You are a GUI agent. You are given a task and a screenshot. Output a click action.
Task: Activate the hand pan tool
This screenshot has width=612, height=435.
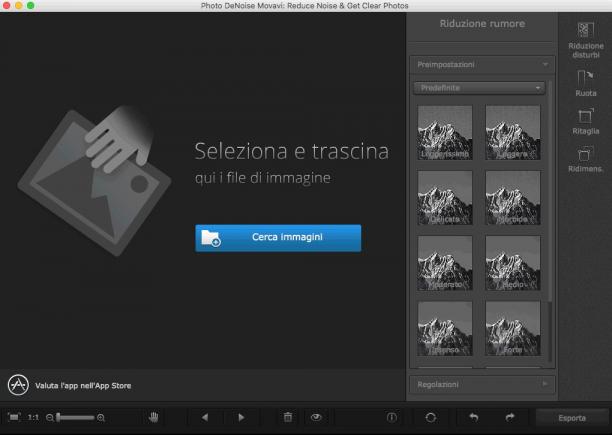154,417
